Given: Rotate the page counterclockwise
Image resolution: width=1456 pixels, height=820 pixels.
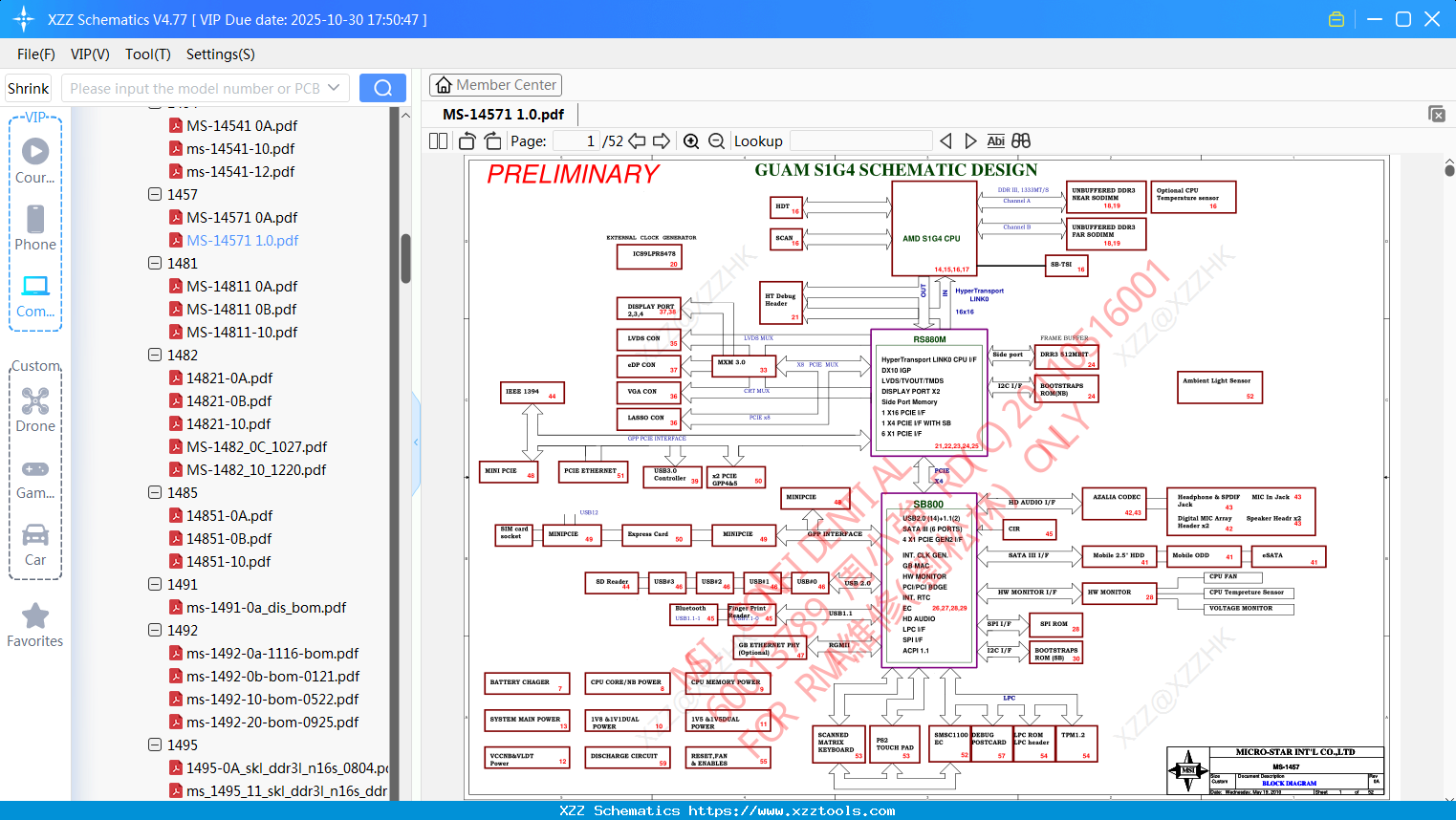Looking at the screenshot, I should tap(467, 140).
